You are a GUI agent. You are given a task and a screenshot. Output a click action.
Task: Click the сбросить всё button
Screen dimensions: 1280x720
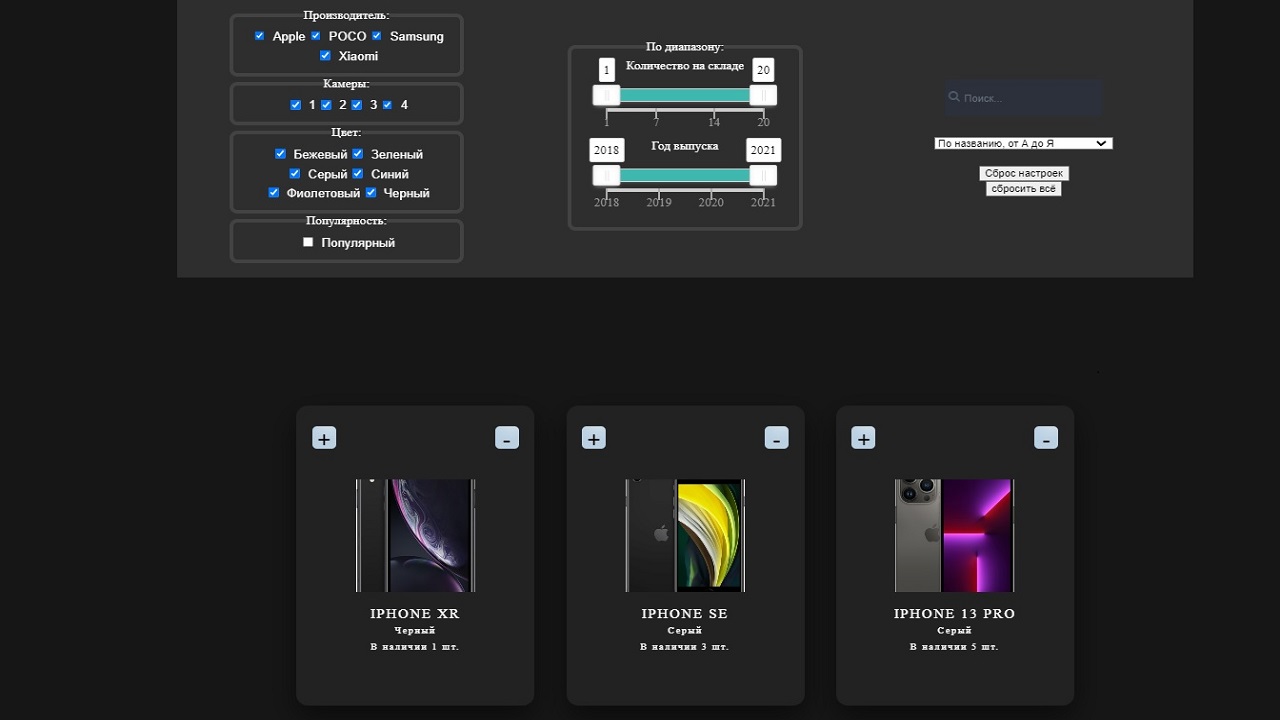coord(1023,188)
